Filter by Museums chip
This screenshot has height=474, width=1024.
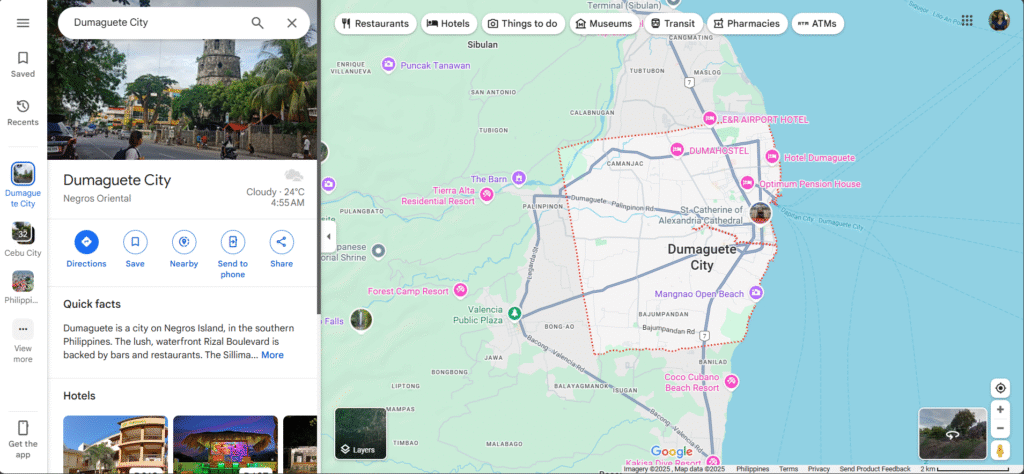605,24
